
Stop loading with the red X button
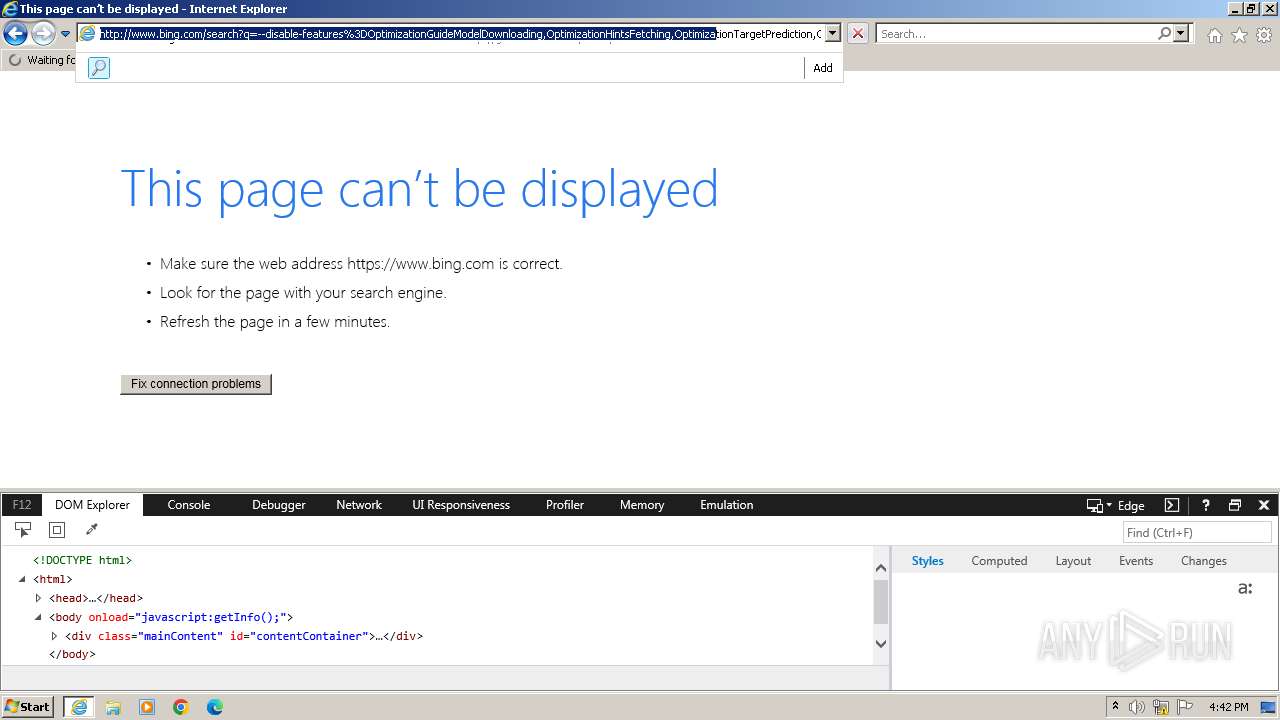858,34
